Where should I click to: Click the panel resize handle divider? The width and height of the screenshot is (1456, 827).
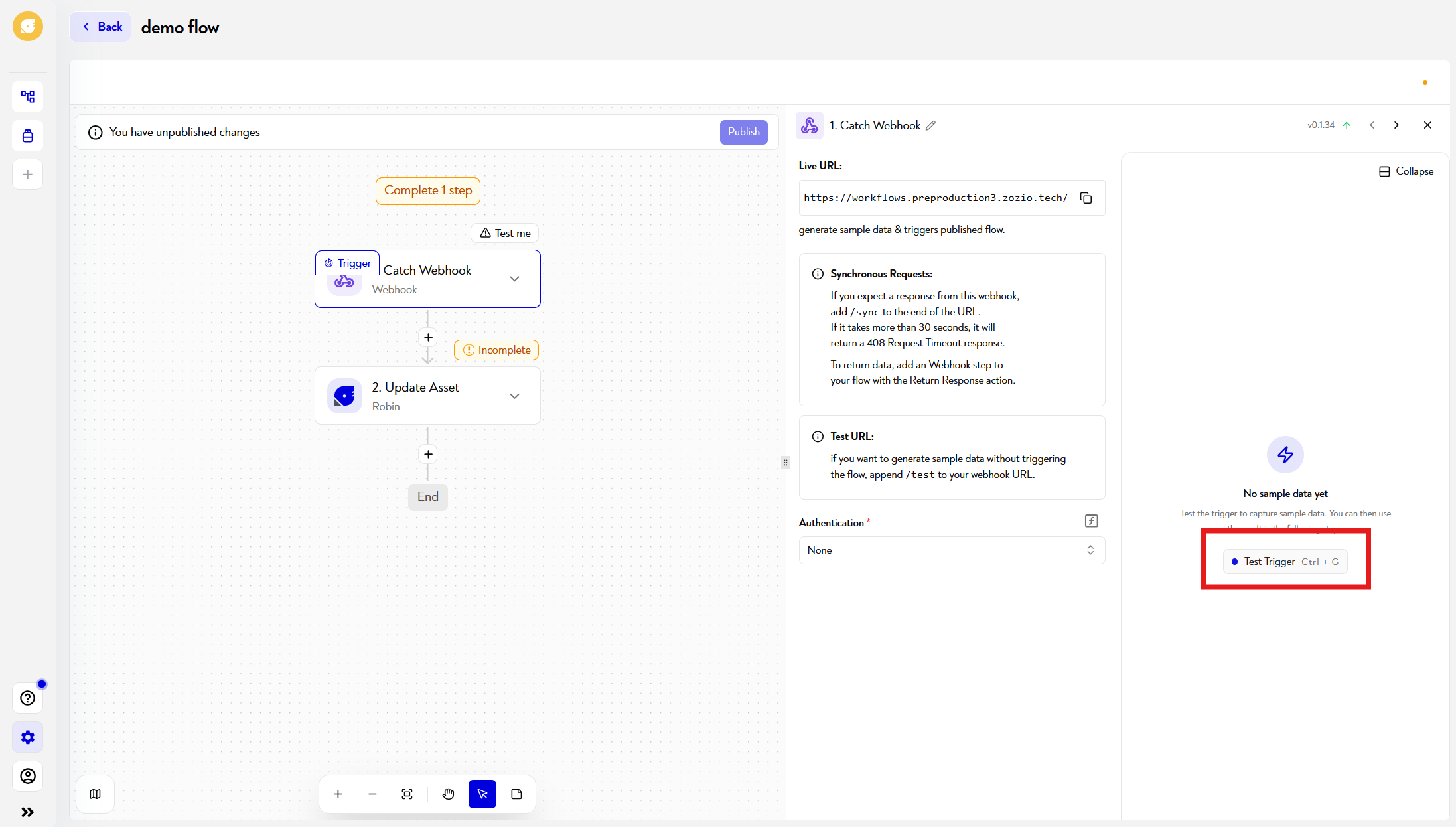click(x=786, y=463)
